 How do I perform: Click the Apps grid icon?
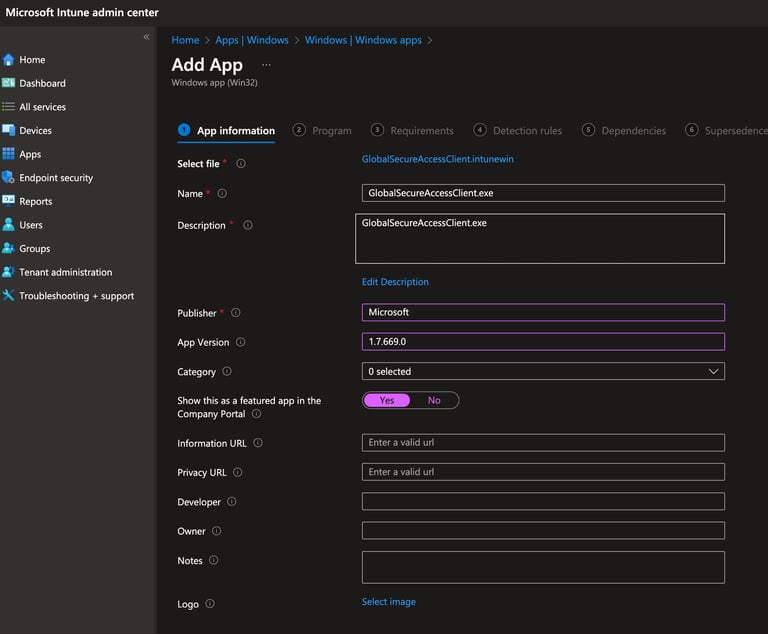tap(8, 154)
